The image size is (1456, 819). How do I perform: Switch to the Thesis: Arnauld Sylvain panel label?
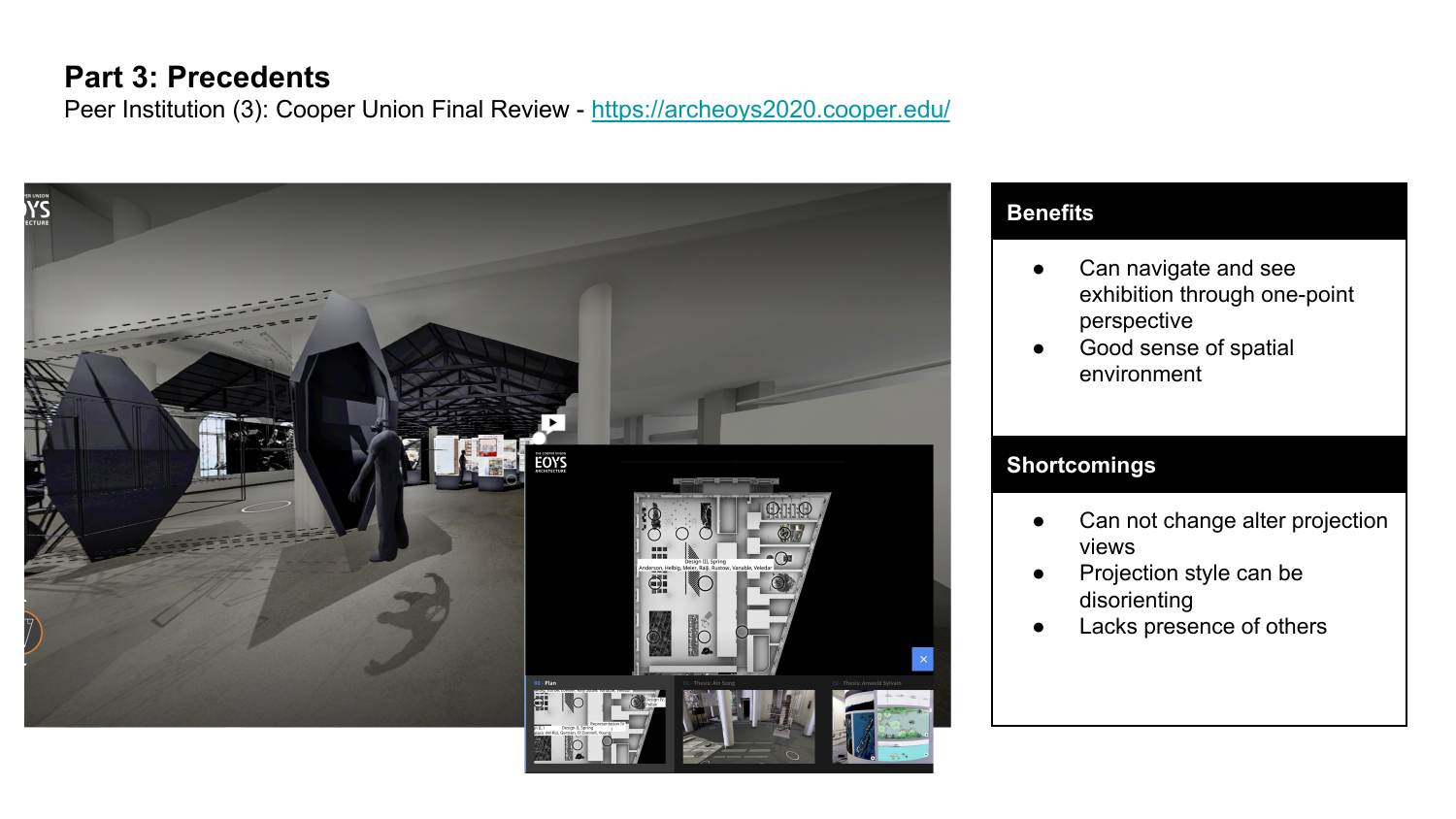(x=866, y=682)
